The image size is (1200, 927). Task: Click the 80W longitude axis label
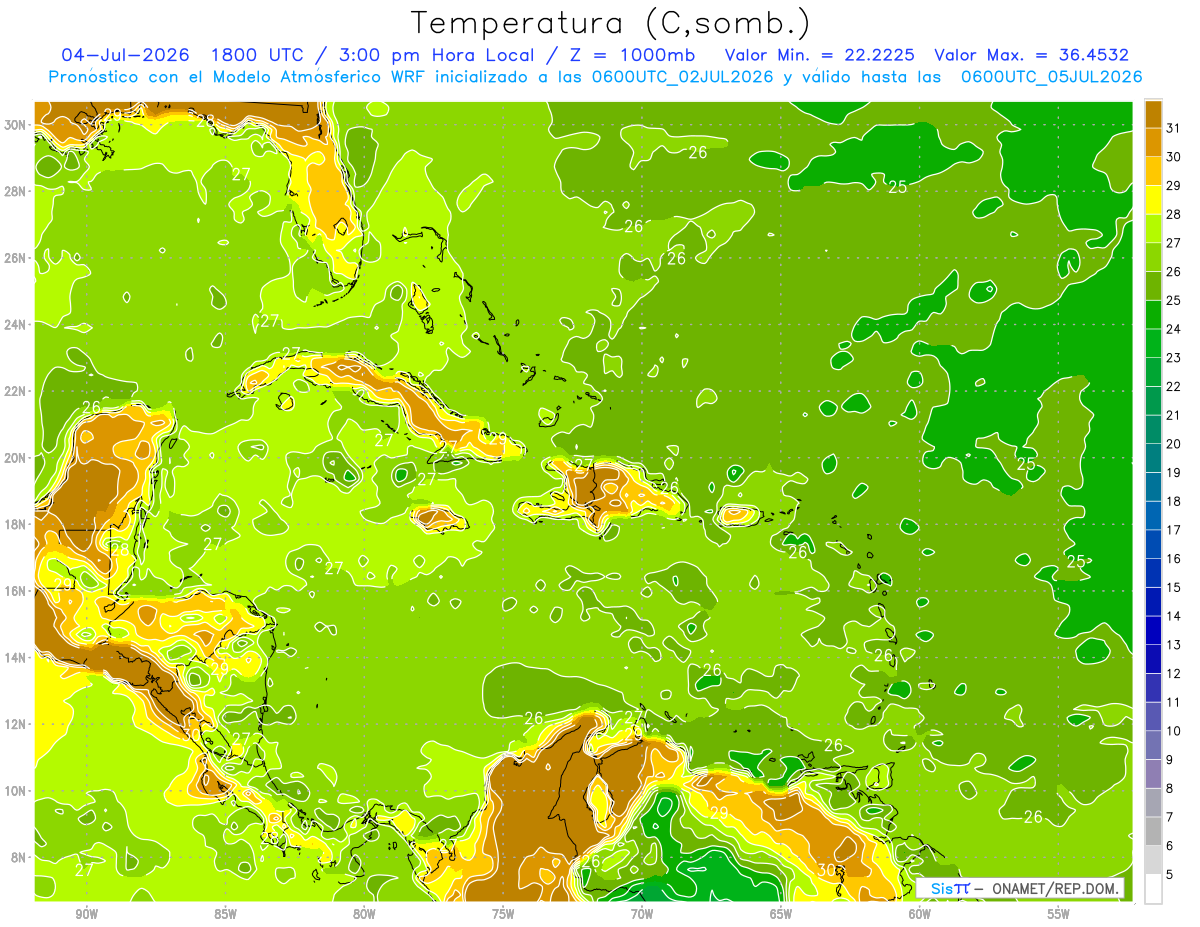(364, 914)
